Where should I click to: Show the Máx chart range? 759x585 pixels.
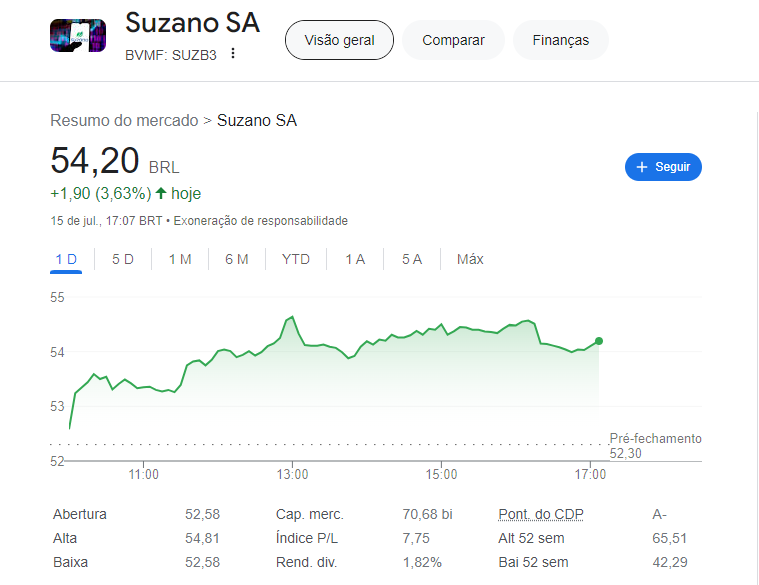[470, 259]
